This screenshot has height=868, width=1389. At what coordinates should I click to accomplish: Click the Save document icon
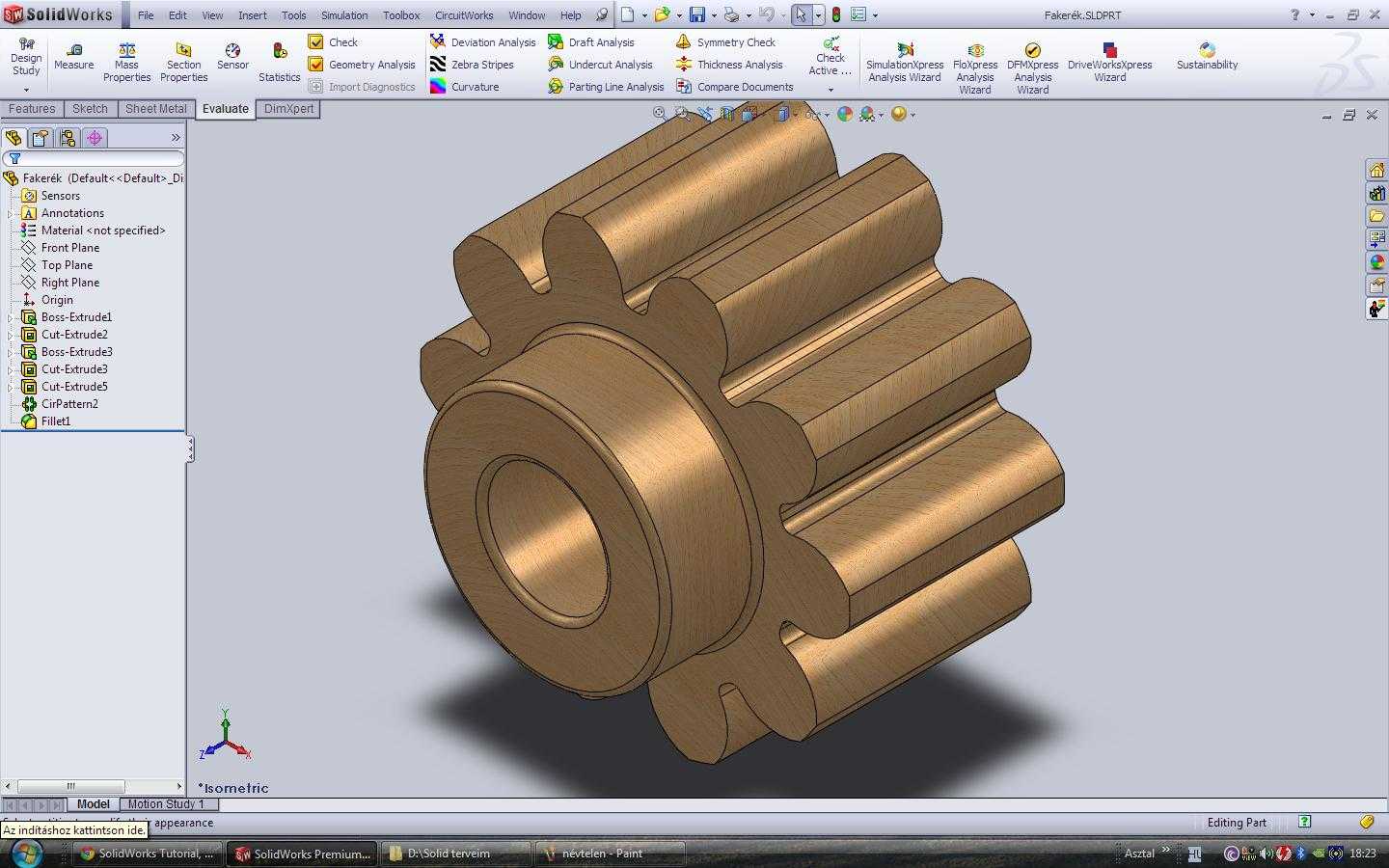point(696,14)
